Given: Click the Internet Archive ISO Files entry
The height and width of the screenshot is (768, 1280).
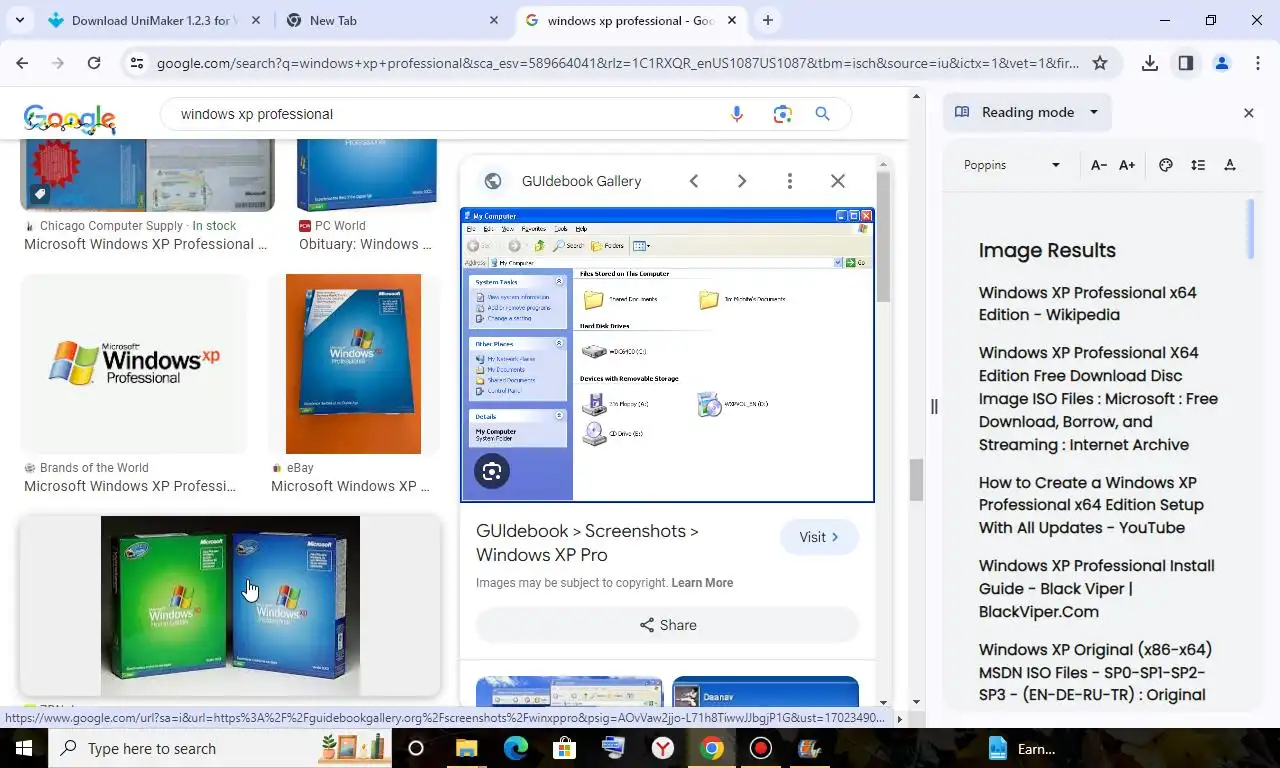Looking at the screenshot, I should click(1098, 398).
